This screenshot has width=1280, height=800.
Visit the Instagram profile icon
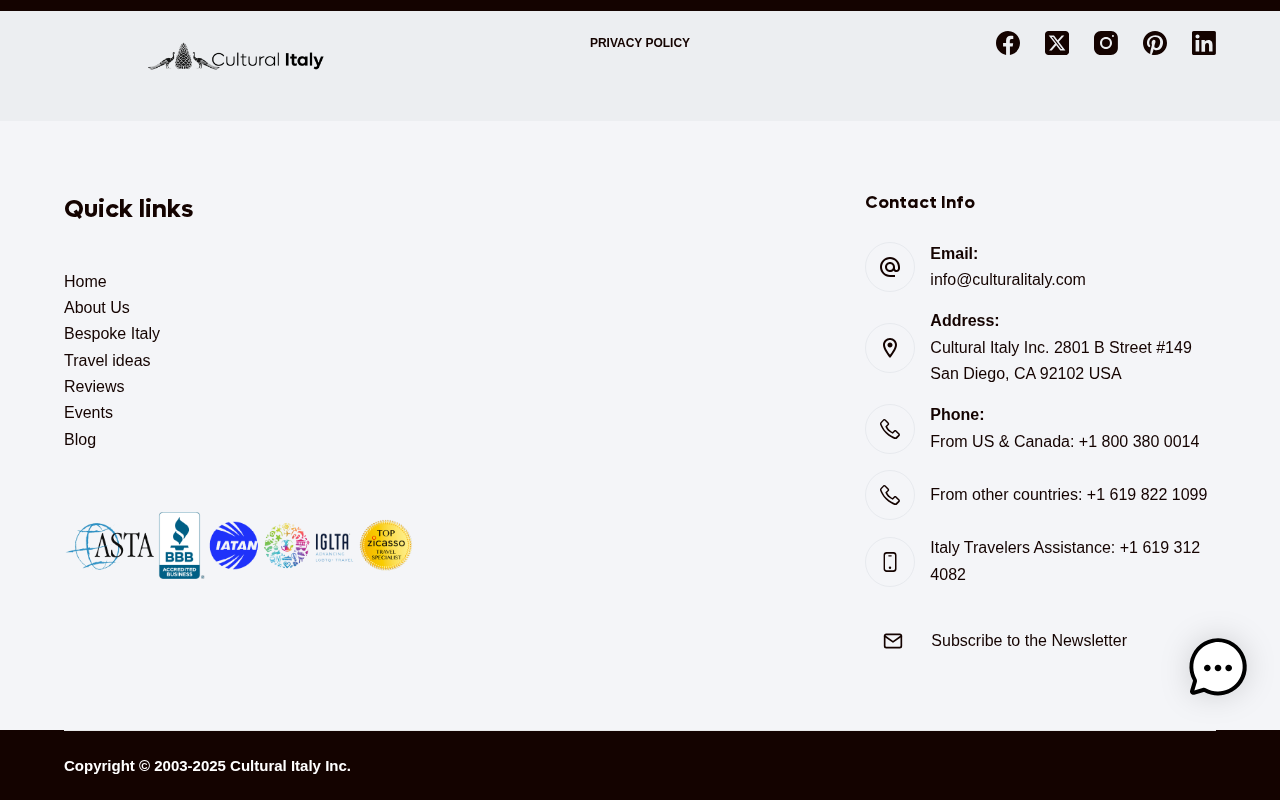pos(1106,43)
